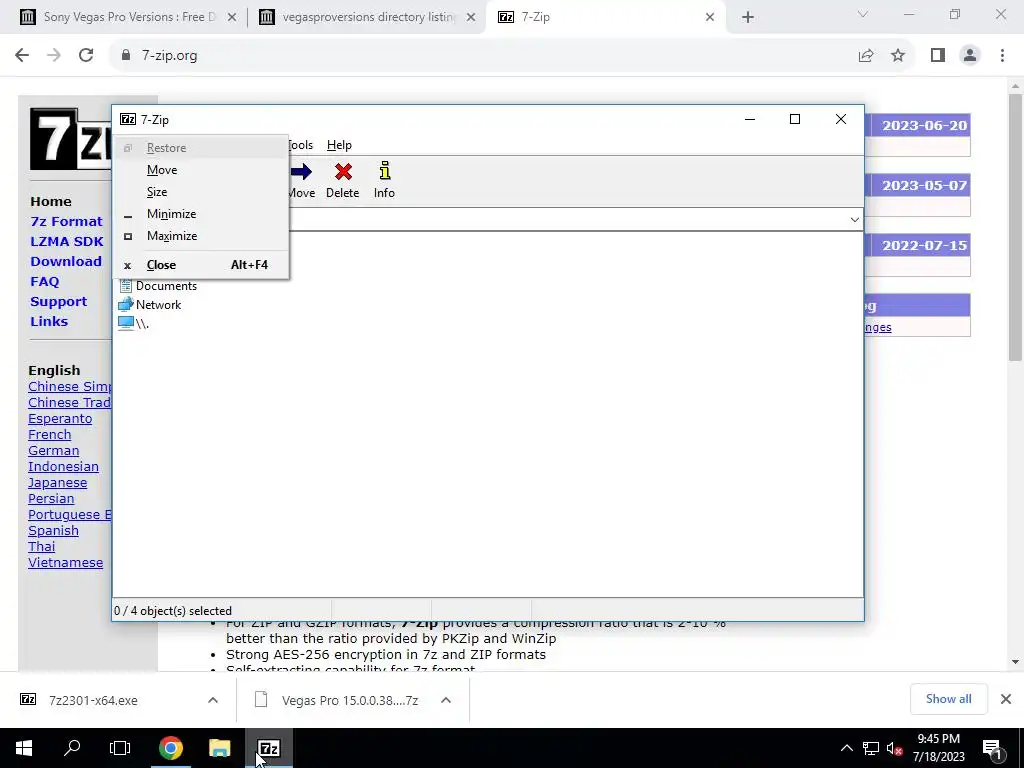Switch language to Persian
The width and height of the screenshot is (1024, 768).
coord(51,499)
